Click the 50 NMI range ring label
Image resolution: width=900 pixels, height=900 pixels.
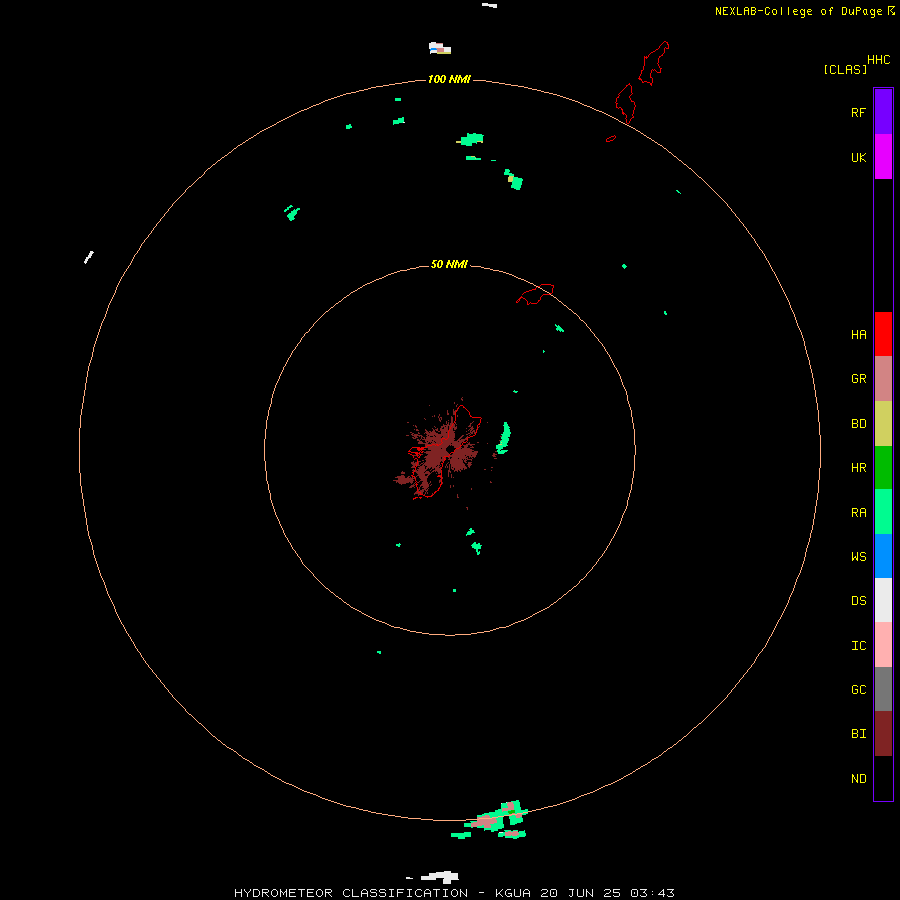(449, 264)
